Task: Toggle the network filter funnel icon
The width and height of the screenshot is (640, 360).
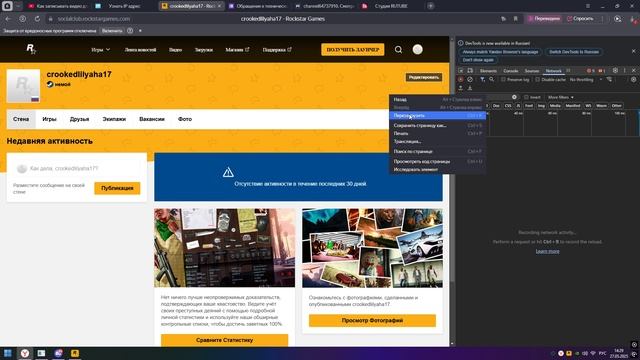Action: click(x=482, y=80)
